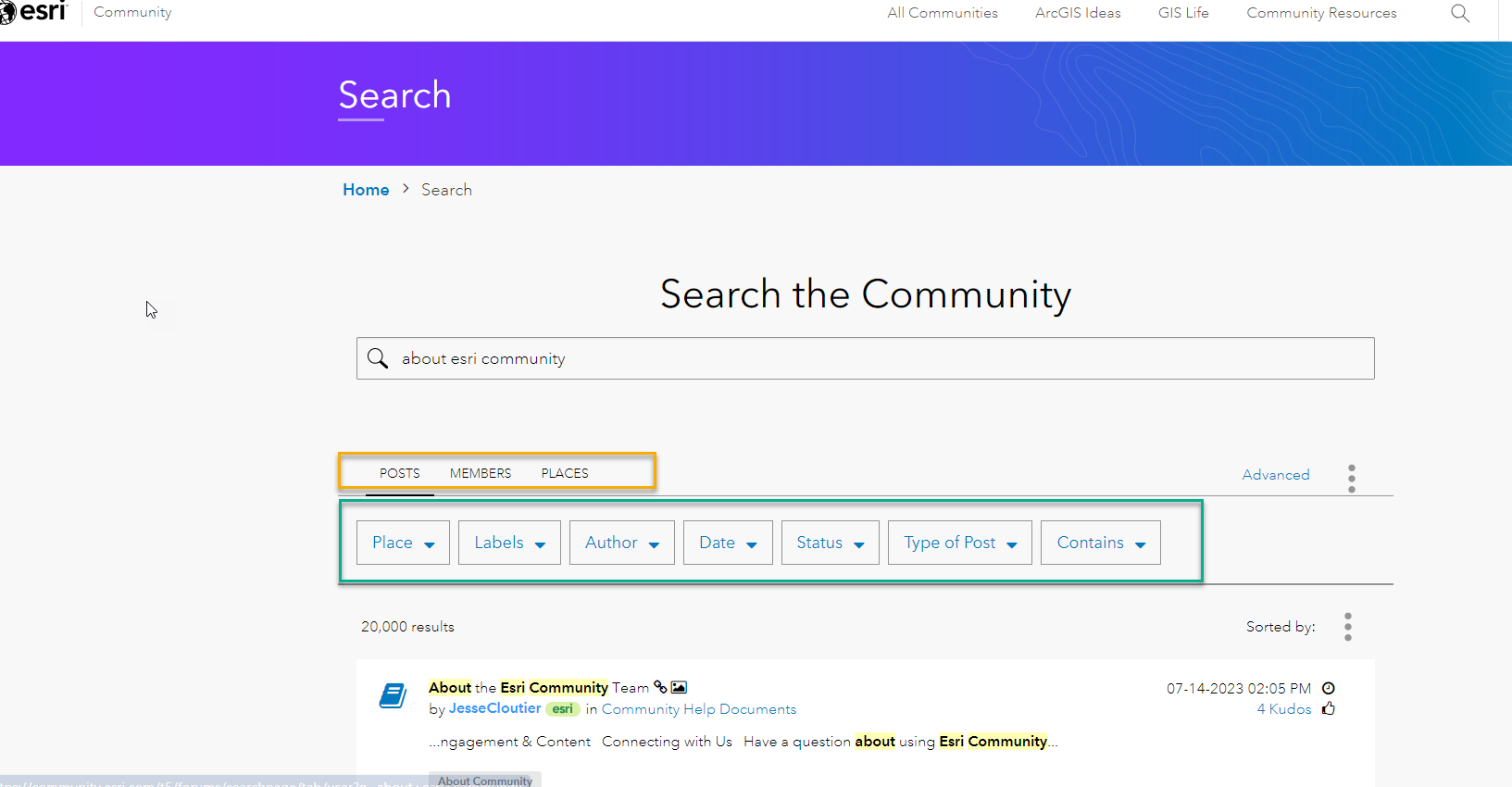The image size is (1512, 787).
Task: Click the three-dot menu beside Advanced
Action: [1352, 478]
